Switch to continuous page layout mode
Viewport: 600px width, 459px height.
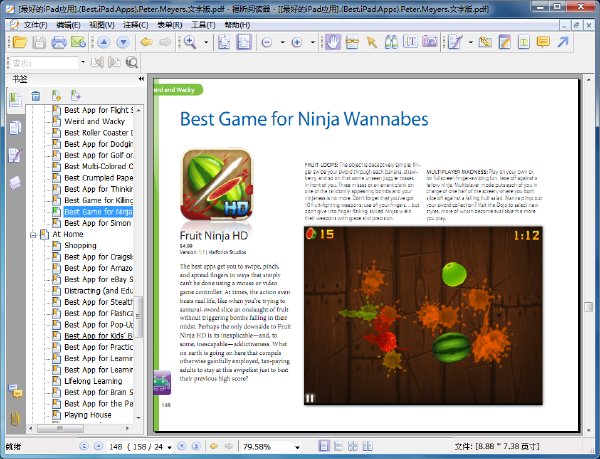pyautogui.click(x=338, y=446)
